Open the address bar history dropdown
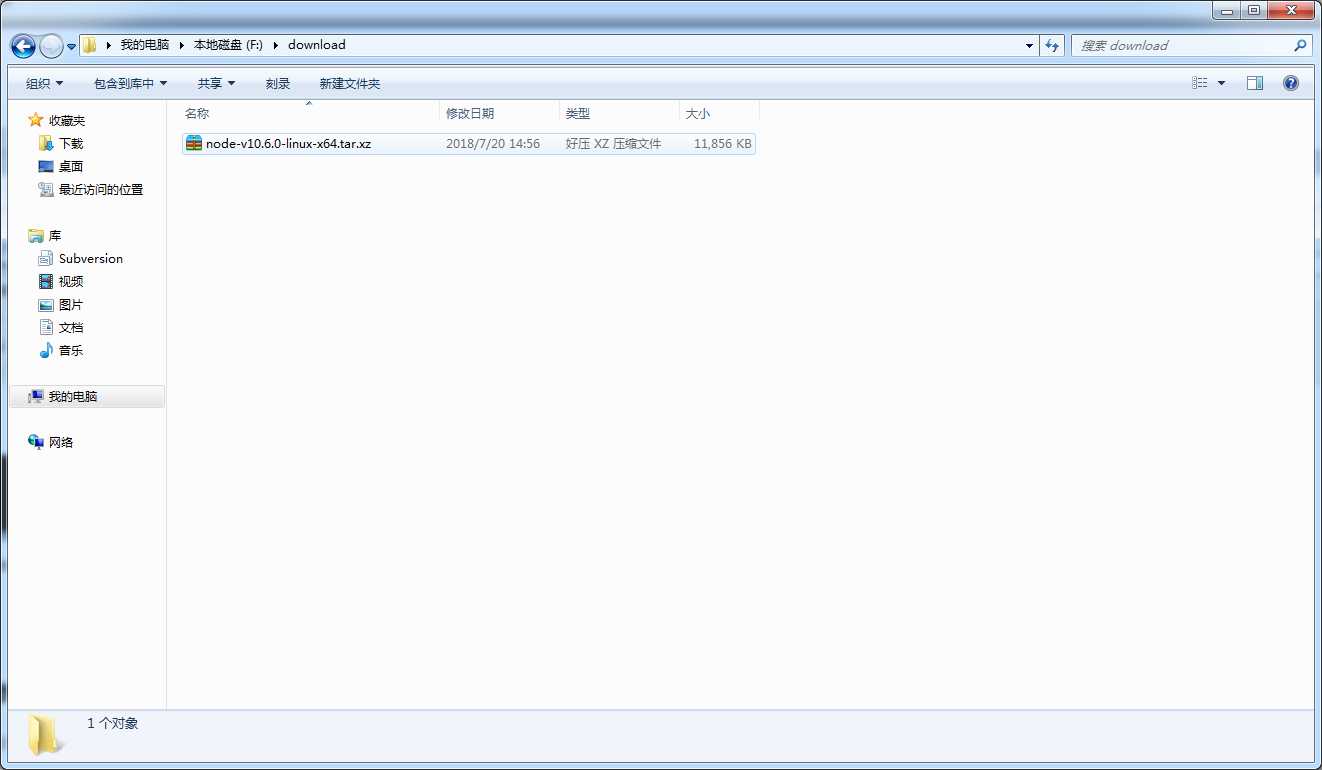The image size is (1322, 770). [1030, 46]
